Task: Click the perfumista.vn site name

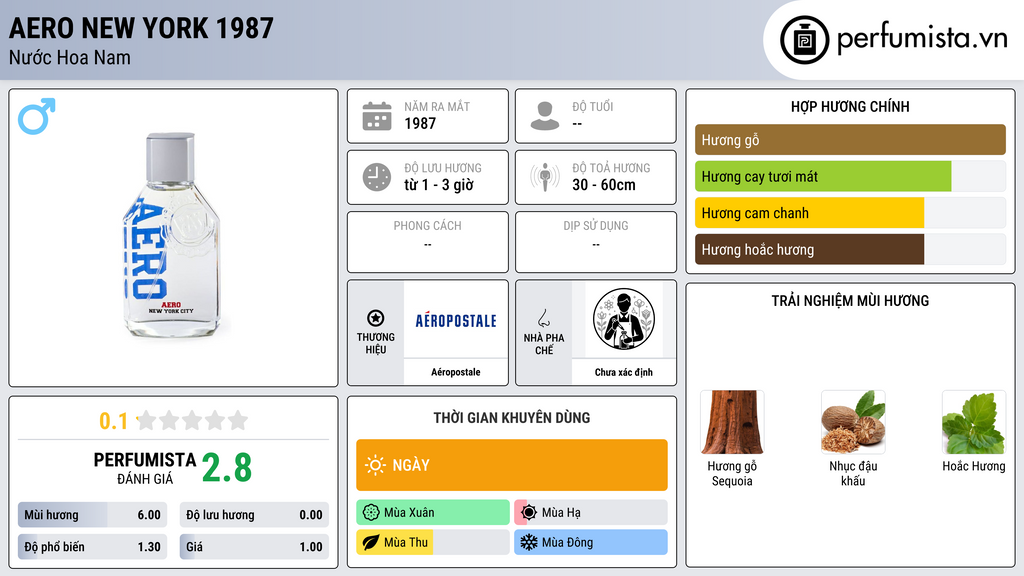Action: click(x=922, y=39)
